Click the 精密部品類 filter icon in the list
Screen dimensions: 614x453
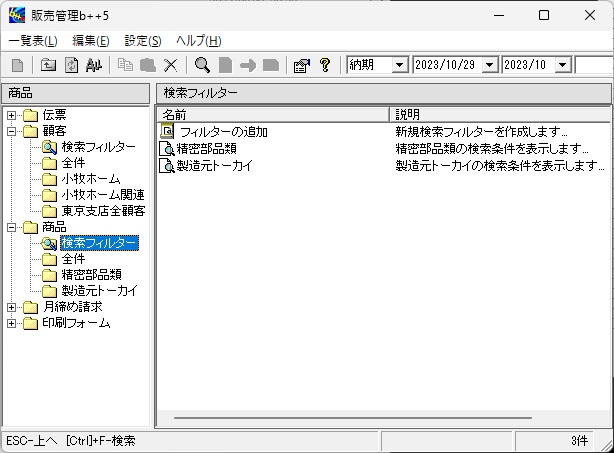point(167,149)
